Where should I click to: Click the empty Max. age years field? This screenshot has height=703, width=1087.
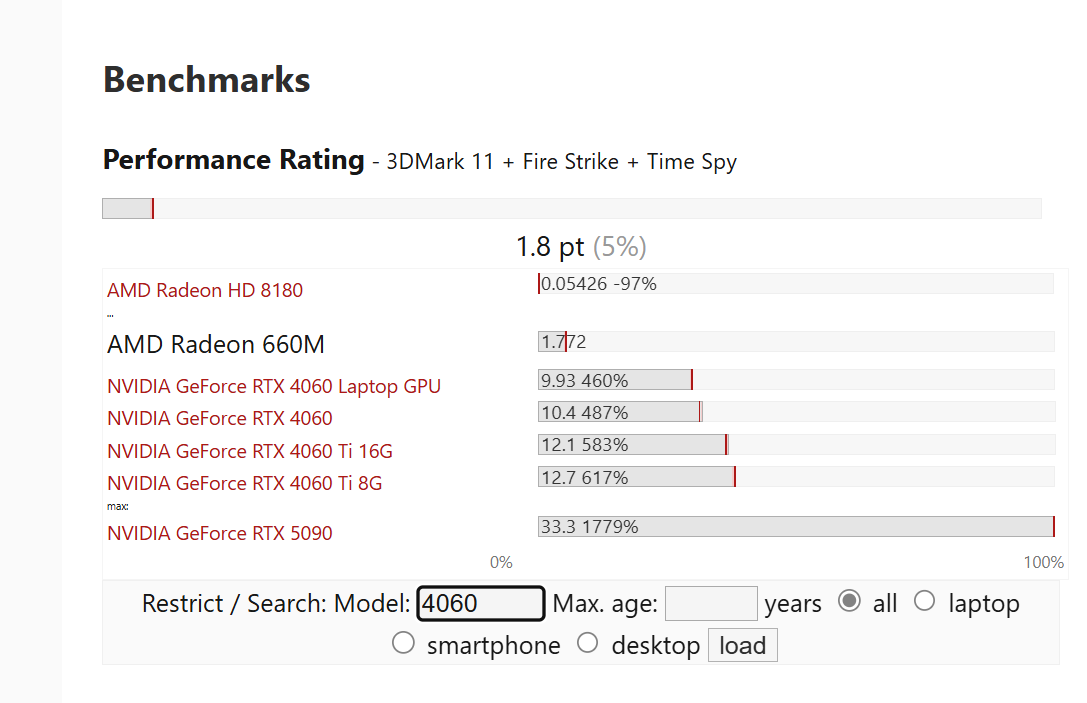711,603
